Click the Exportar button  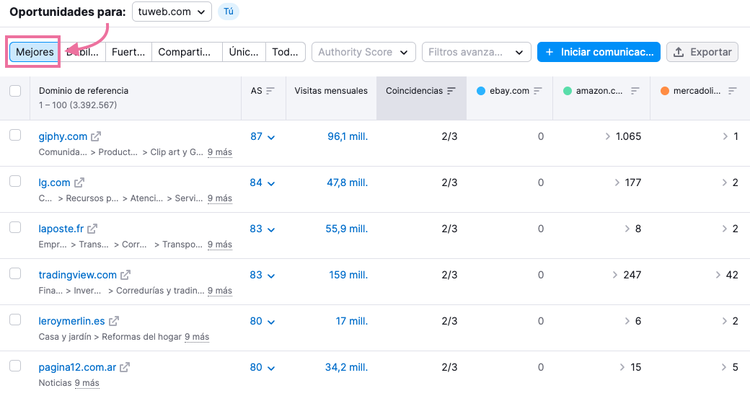[x=702, y=52]
